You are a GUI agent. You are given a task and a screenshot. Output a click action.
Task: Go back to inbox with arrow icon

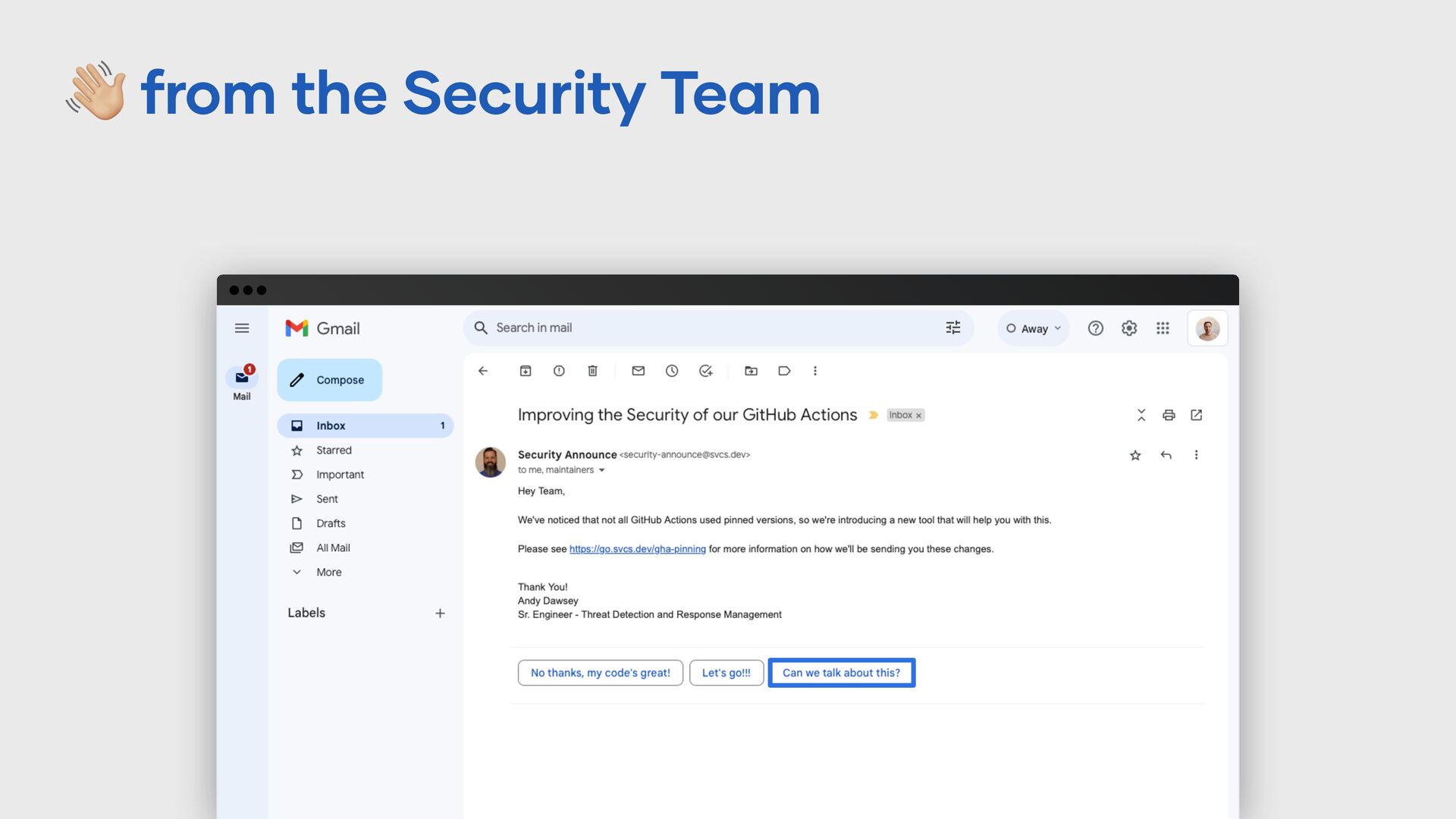click(x=483, y=371)
